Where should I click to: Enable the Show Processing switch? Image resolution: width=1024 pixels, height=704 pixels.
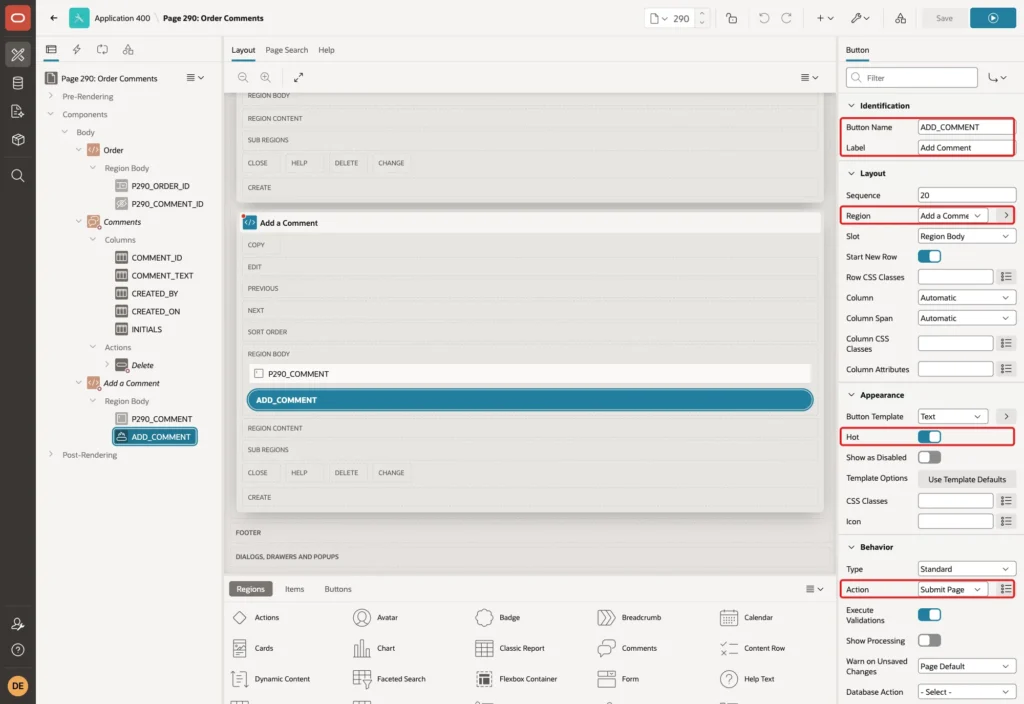(x=929, y=641)
